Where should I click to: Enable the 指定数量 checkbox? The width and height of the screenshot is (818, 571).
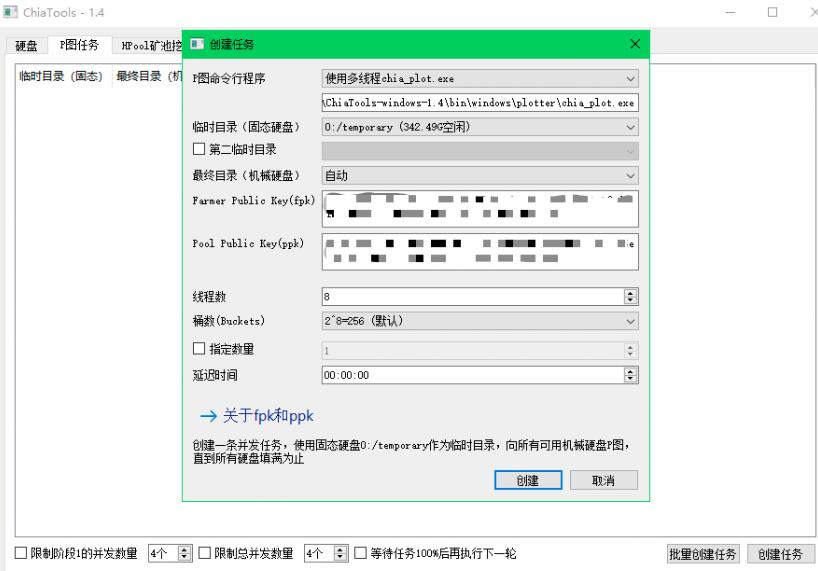click(x=199, y=348)
